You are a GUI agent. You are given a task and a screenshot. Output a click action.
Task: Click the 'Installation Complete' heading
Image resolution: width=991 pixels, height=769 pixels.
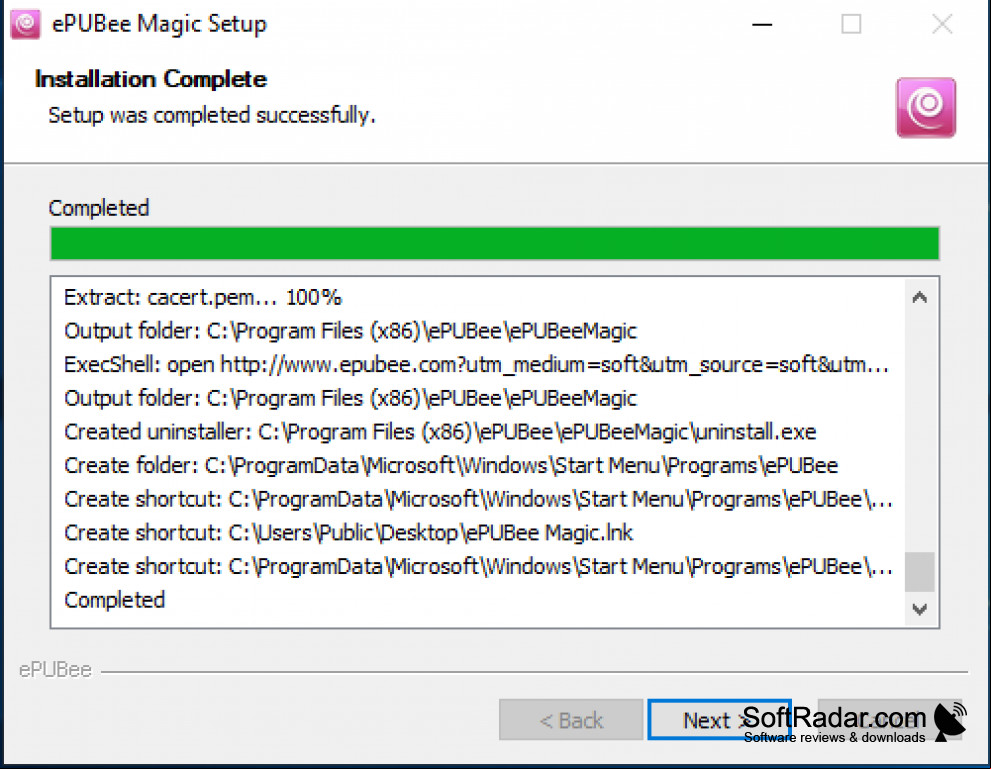click(150, 79)
